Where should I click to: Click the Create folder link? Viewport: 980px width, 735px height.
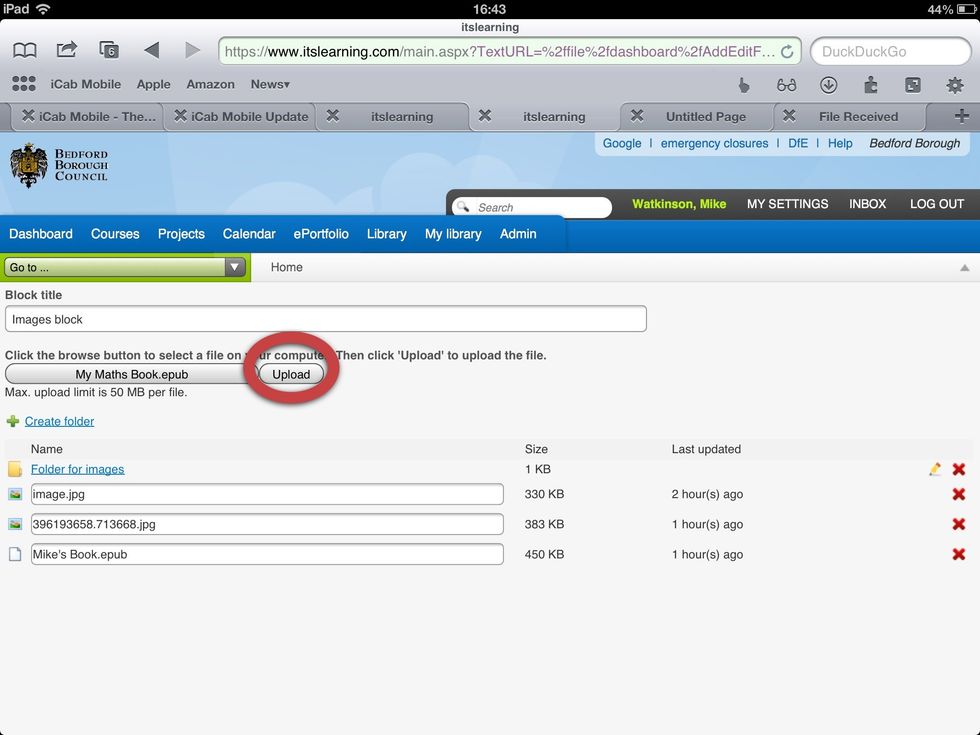[59, 421]
